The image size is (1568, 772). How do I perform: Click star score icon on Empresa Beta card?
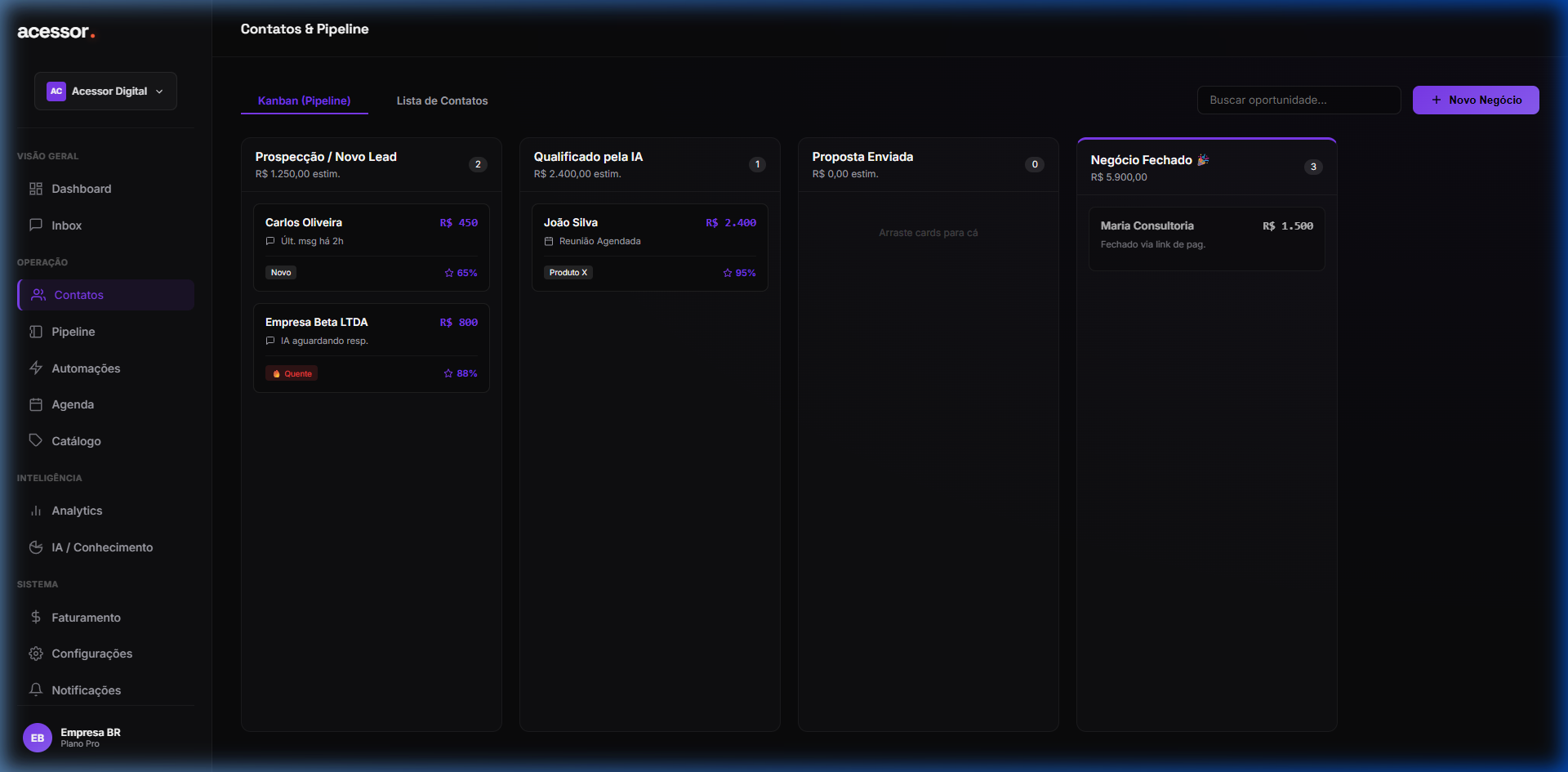[x=448, y=373]
